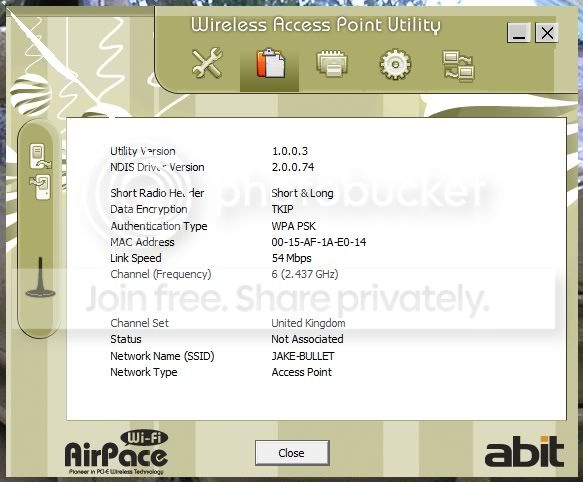Screen dimensions: 583x482
Task: Click the 6 (2.437 GHz) channel value
Action: coord(305,274)
